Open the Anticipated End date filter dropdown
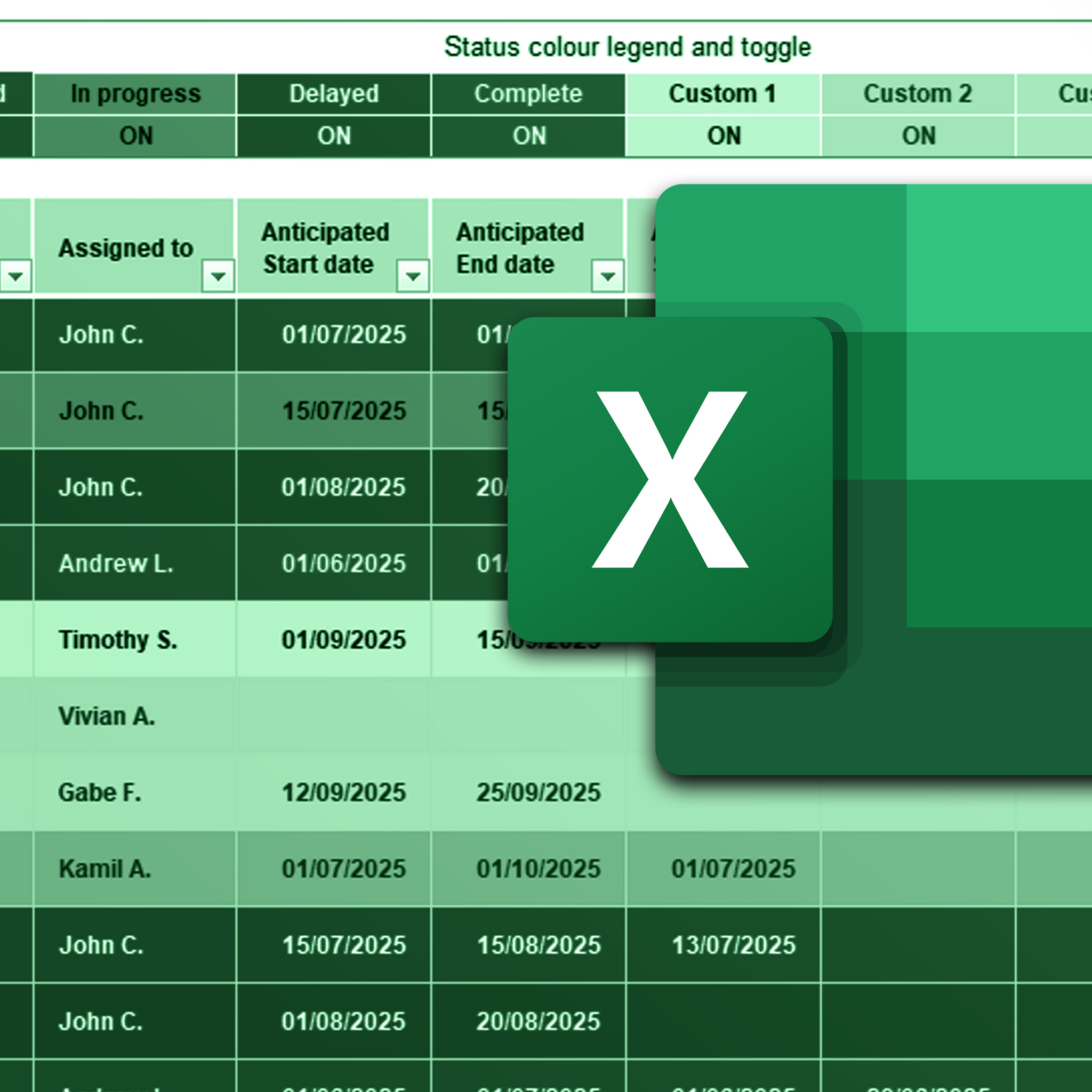This screenshot has width=1092, height=1092. pyautogui.click(x=608, y=276)
